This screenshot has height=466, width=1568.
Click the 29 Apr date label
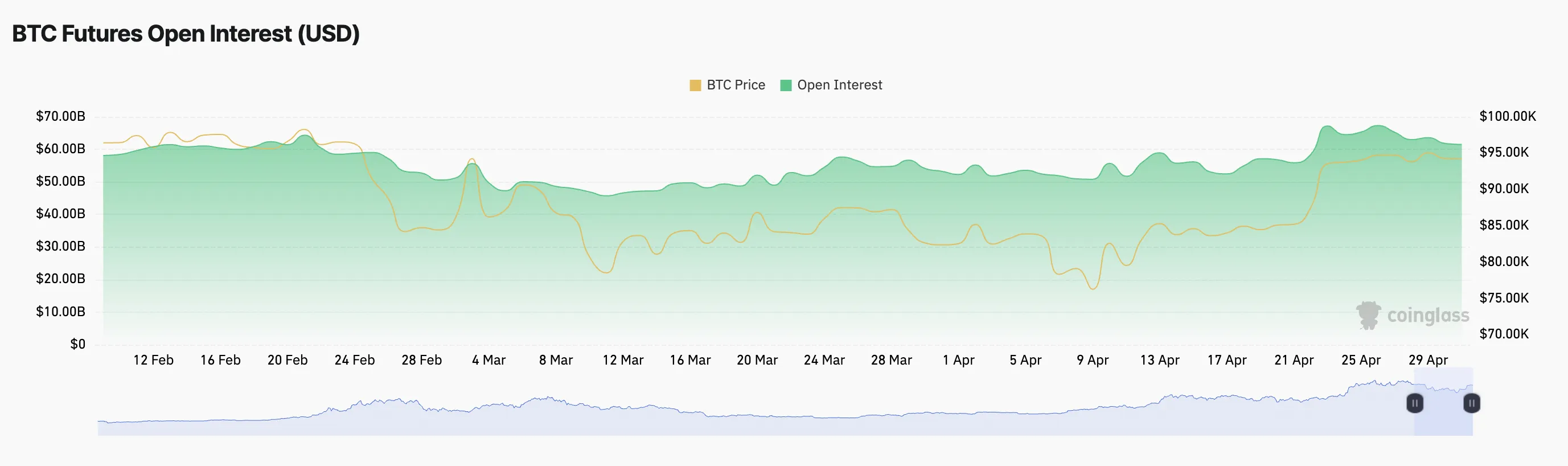coord(1428,360)
